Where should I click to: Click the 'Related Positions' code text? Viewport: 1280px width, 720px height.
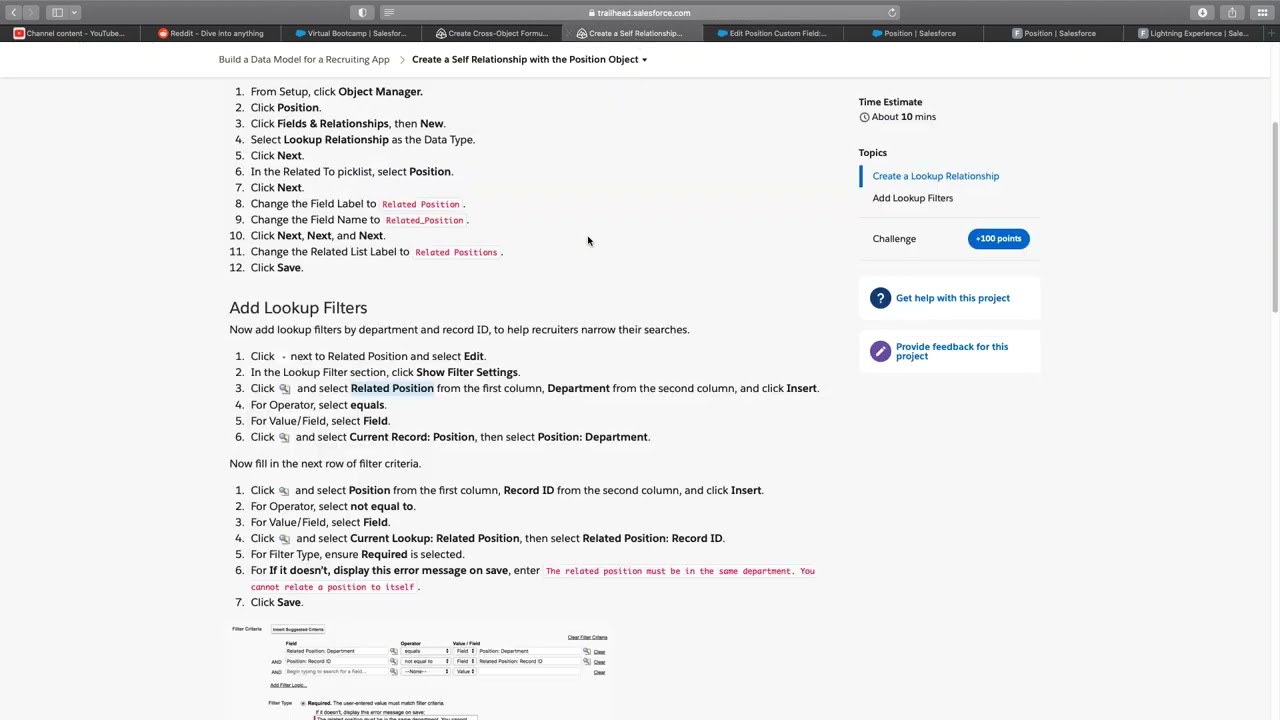(x=456, y=252)
